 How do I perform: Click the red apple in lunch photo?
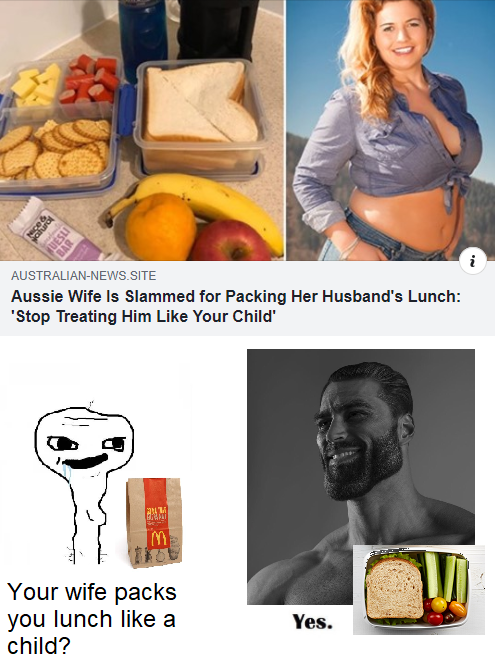(232, 241)
